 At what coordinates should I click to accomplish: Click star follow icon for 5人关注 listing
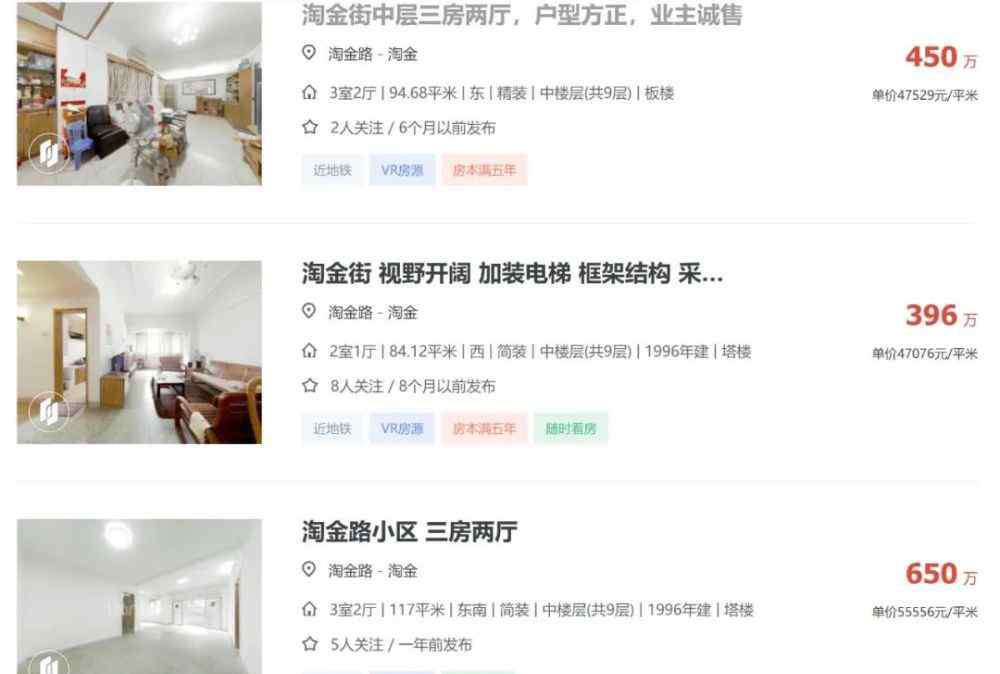click(x=310, y=644)
